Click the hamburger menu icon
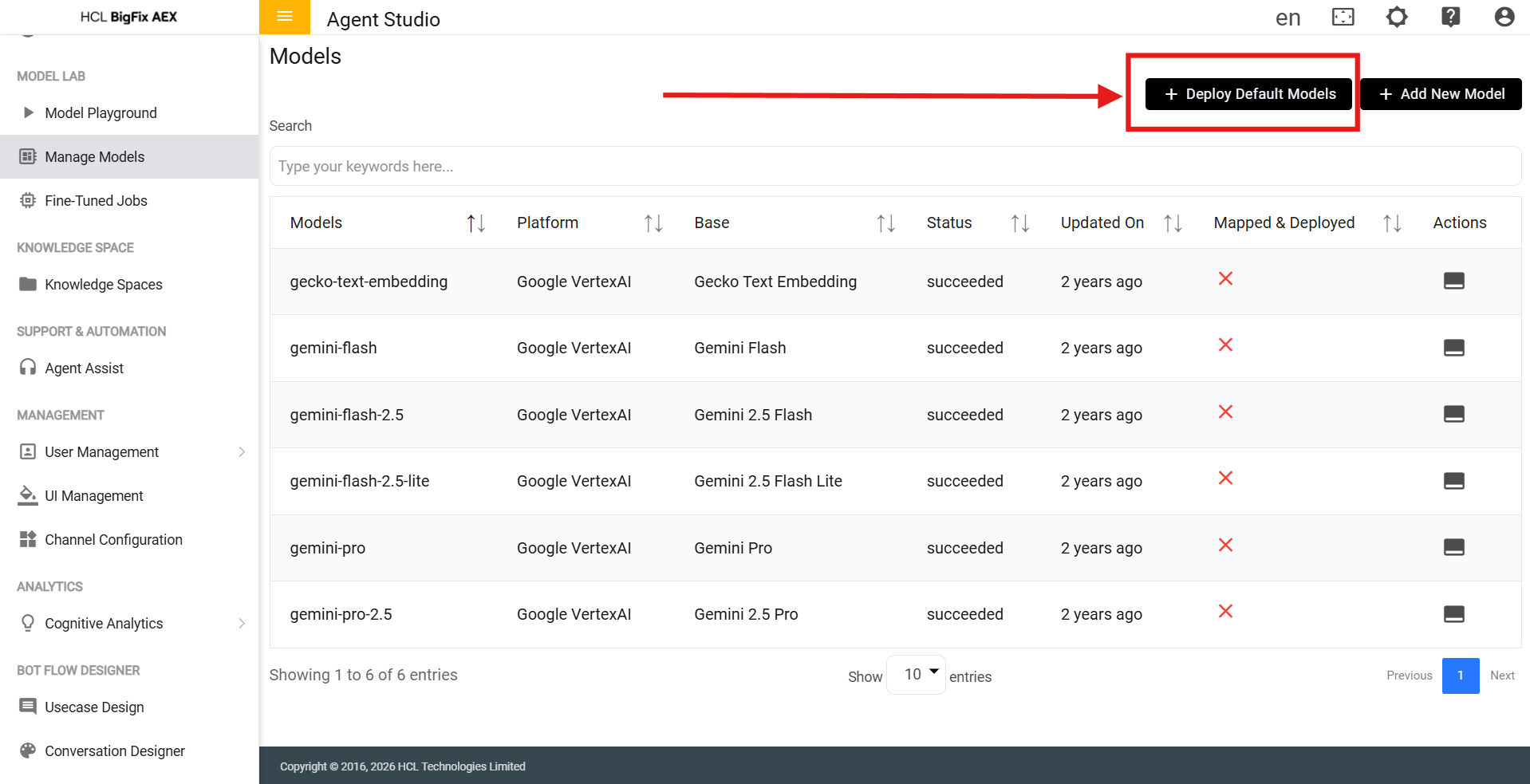Screen dimensions: 1530x784 coord(284,17)
